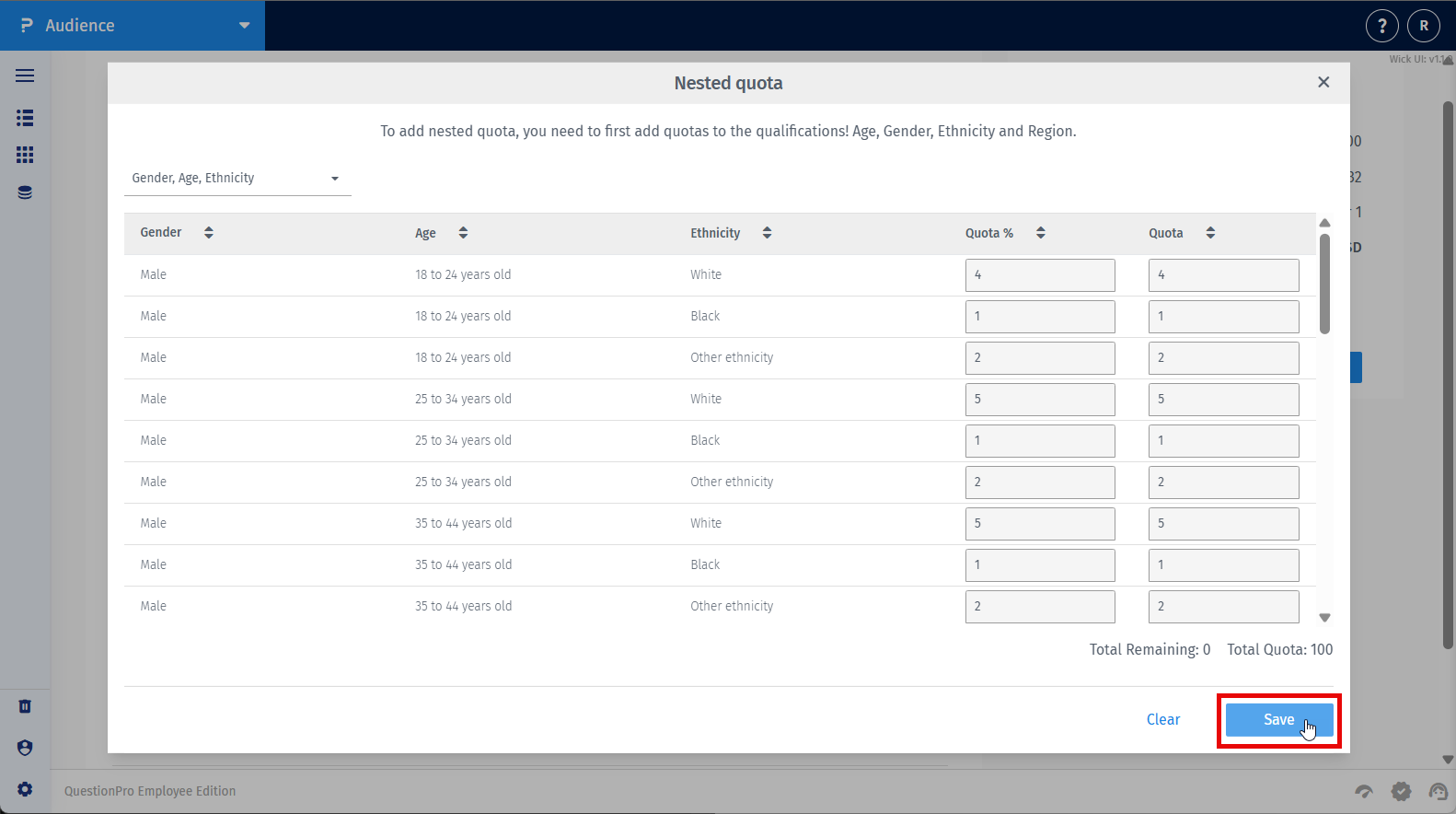Edit Quota % for Male 25-34 Black
The image size is (1456, 814).
(1040, 441)
